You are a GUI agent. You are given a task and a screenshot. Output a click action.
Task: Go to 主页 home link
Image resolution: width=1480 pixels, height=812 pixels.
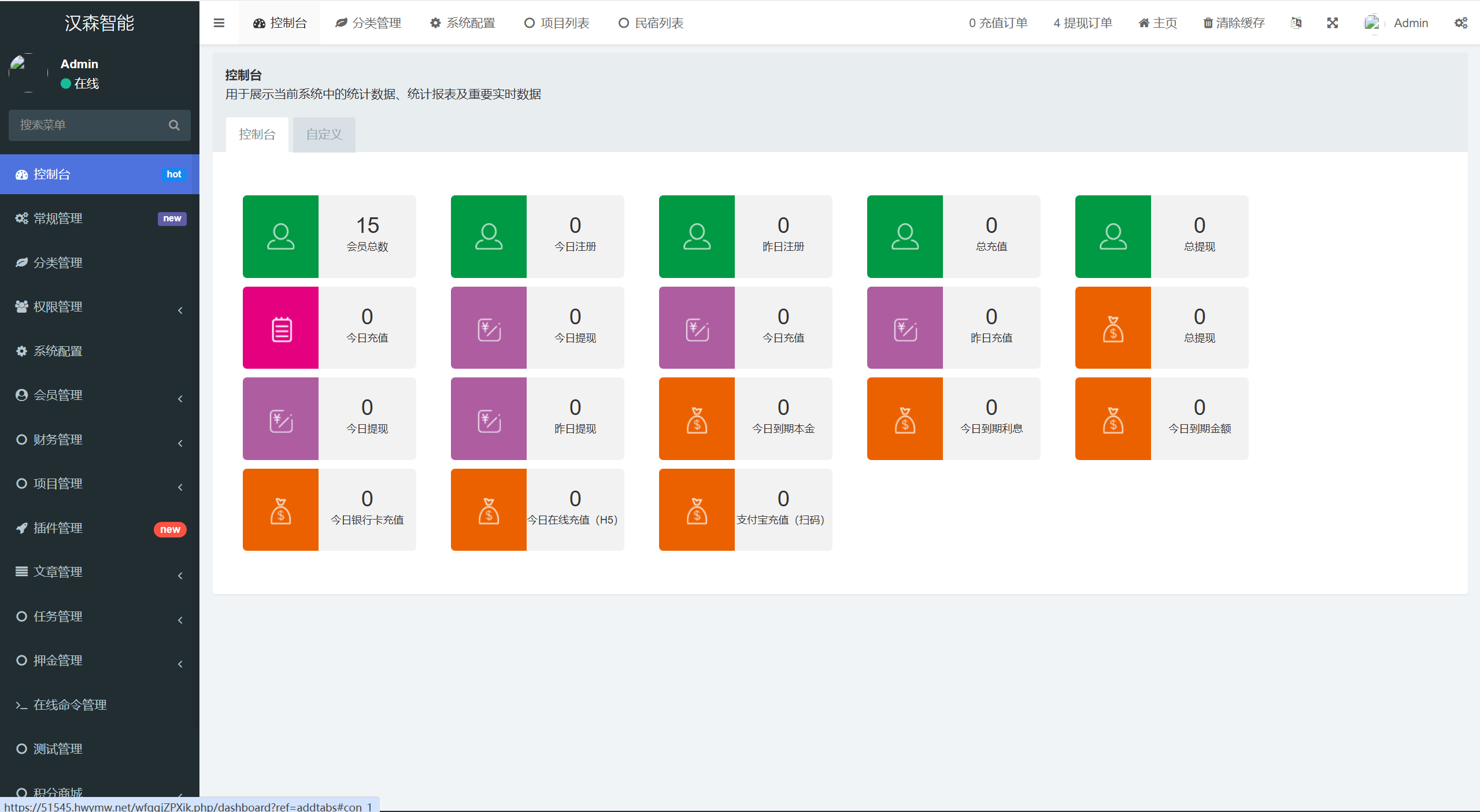tap(1157, 23)
